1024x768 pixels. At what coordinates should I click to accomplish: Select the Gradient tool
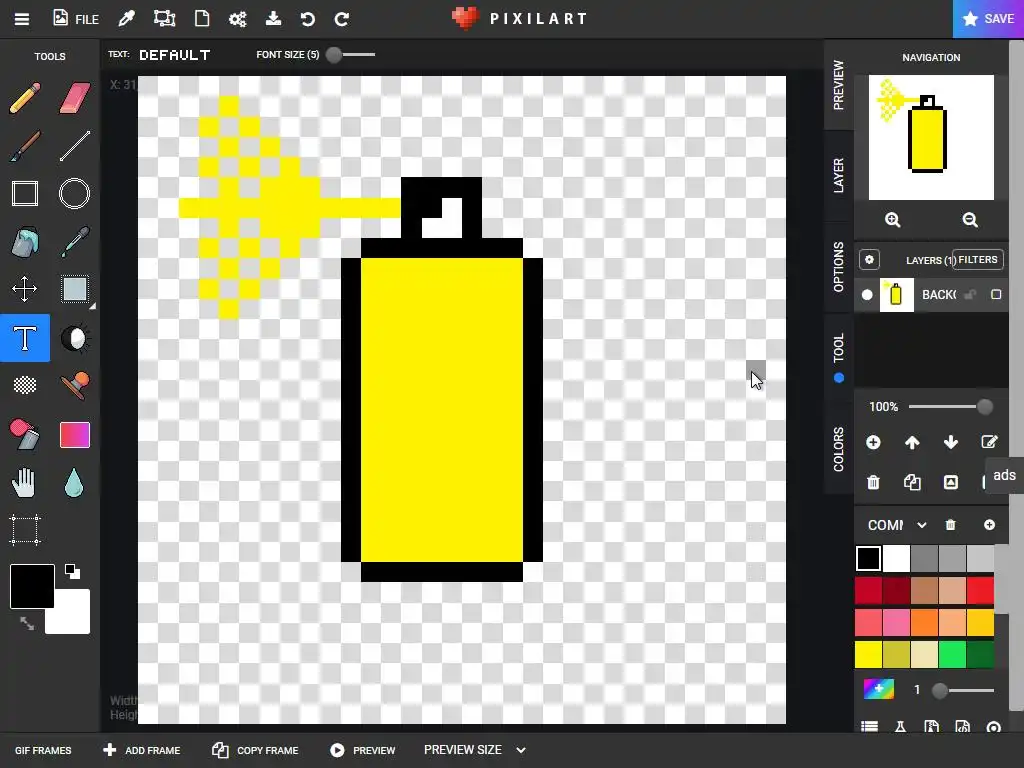tap(74, 435)
